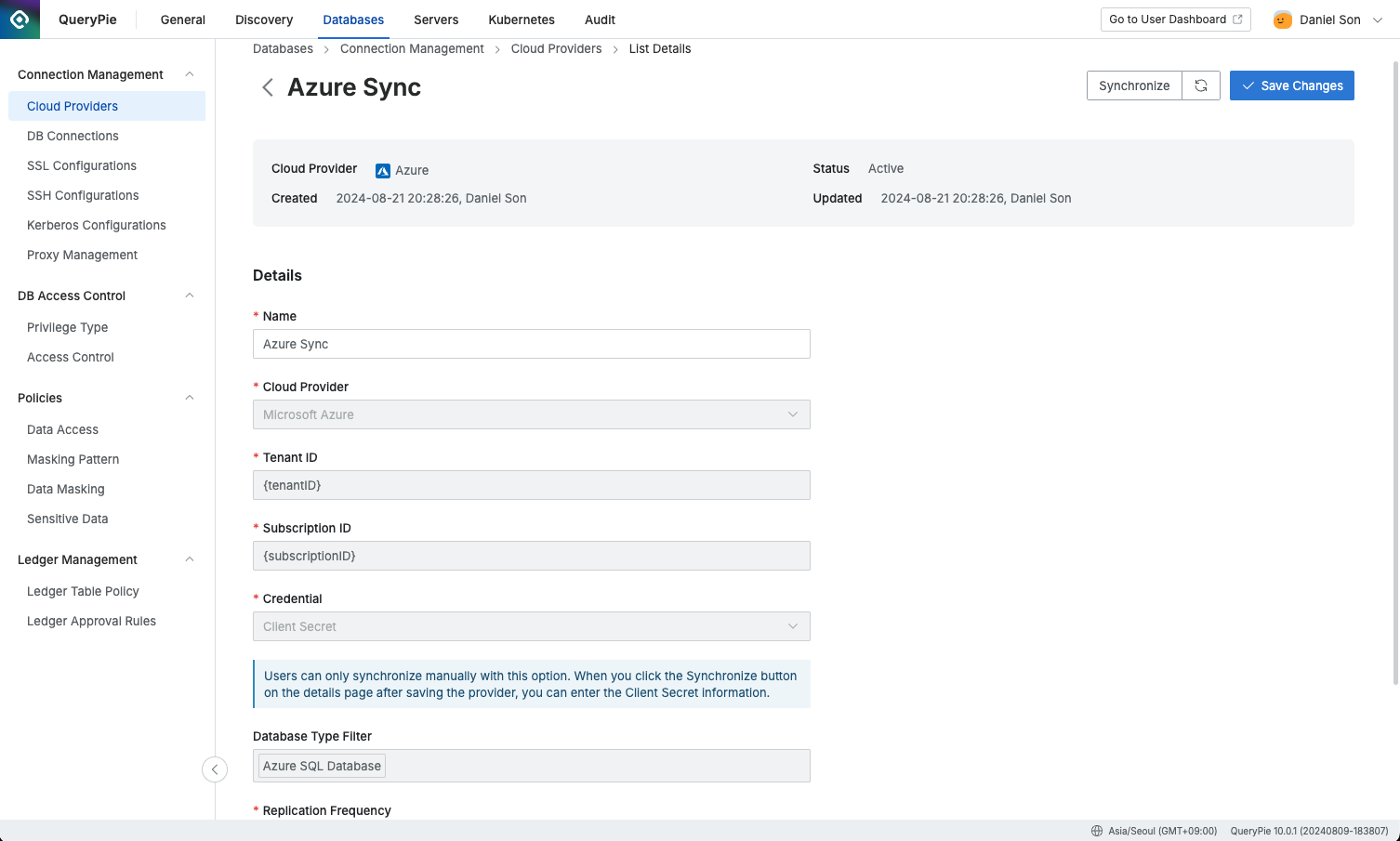Collapse the Ledger Management section
This screenshot has width=1400, height=841.
190,559
